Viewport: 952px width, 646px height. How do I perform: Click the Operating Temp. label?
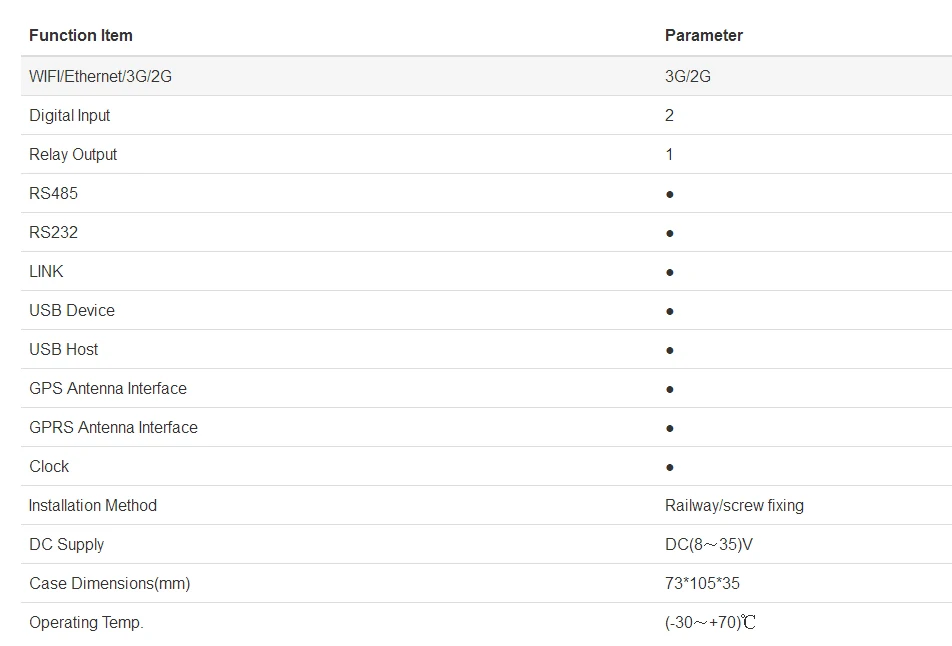pyautogui.click(x=86, y=623)
